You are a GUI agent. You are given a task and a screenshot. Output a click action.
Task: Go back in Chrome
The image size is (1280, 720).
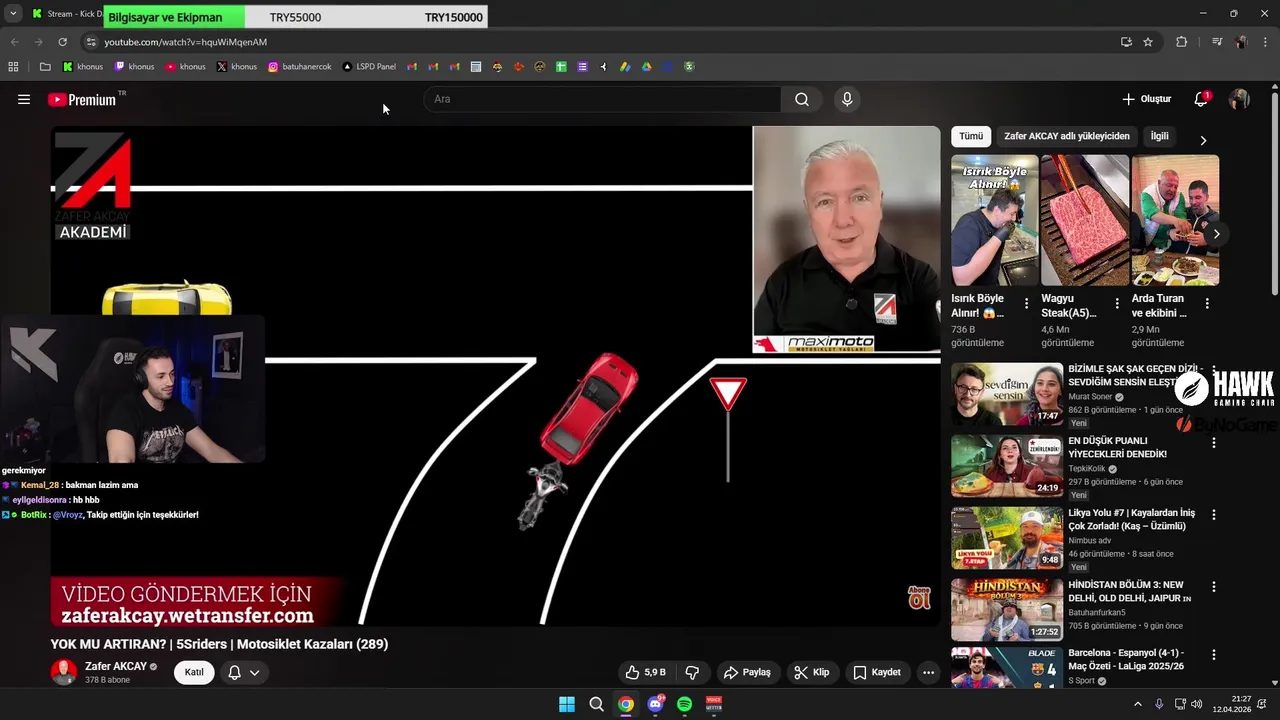click(14, 42)
